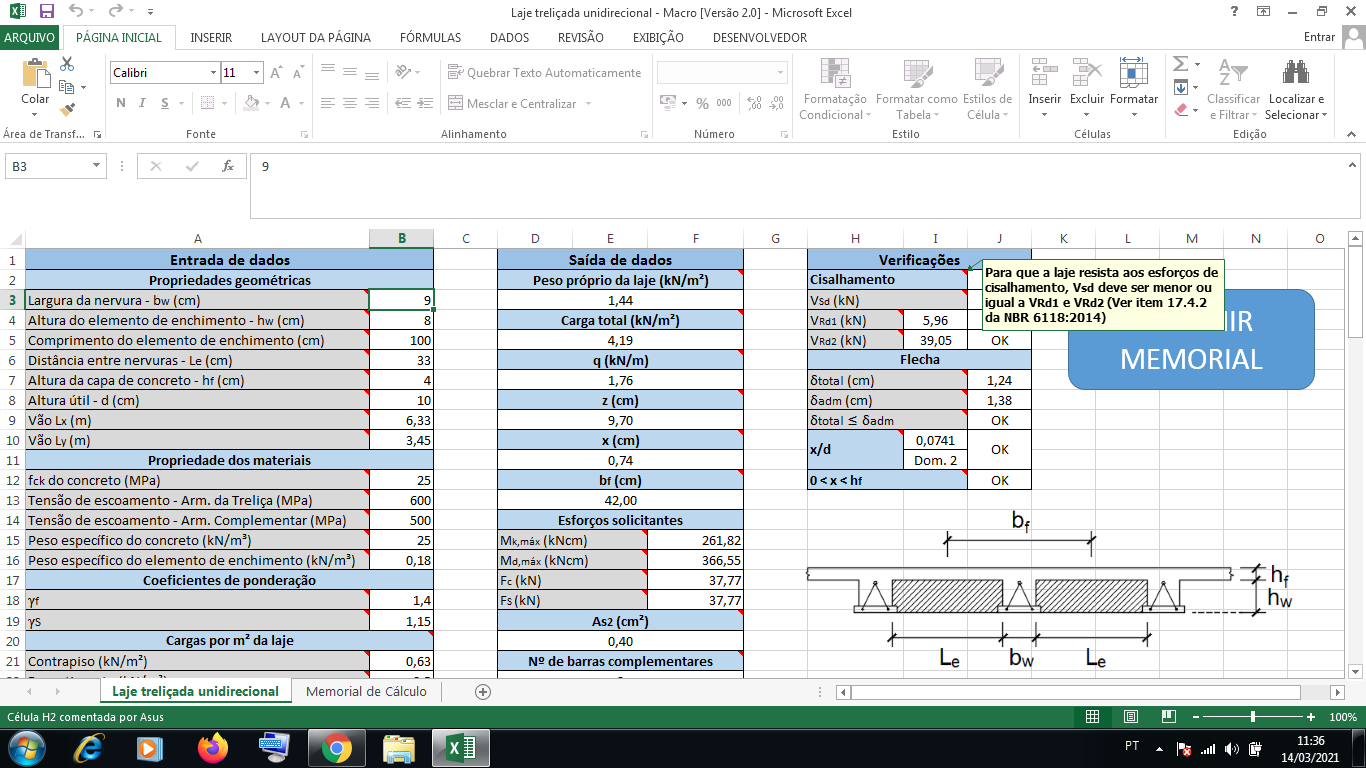Select column B header

coord(401,238)
